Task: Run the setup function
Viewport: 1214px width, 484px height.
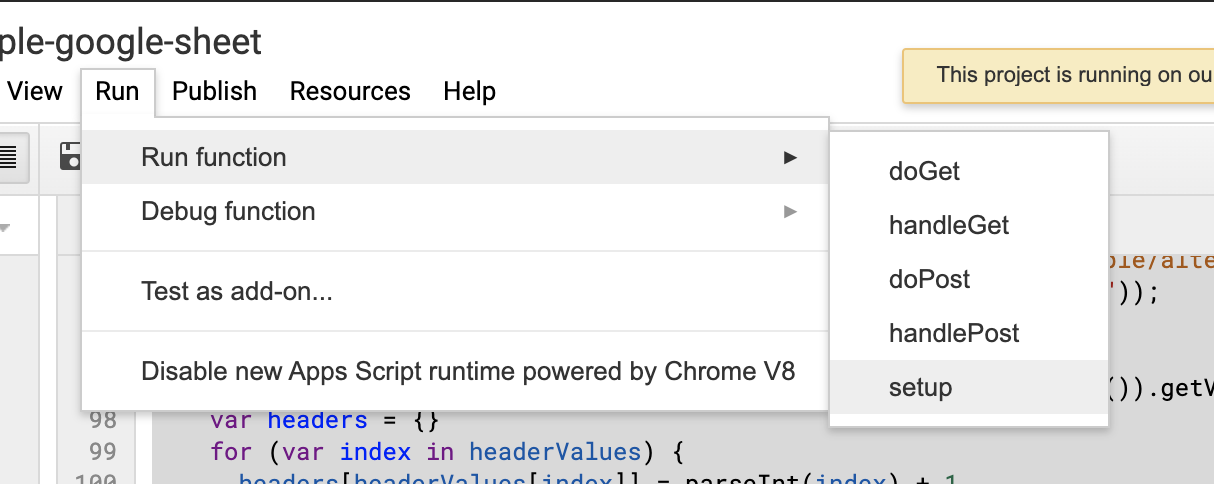Action: pyautogui.click(x=969, y=387)
